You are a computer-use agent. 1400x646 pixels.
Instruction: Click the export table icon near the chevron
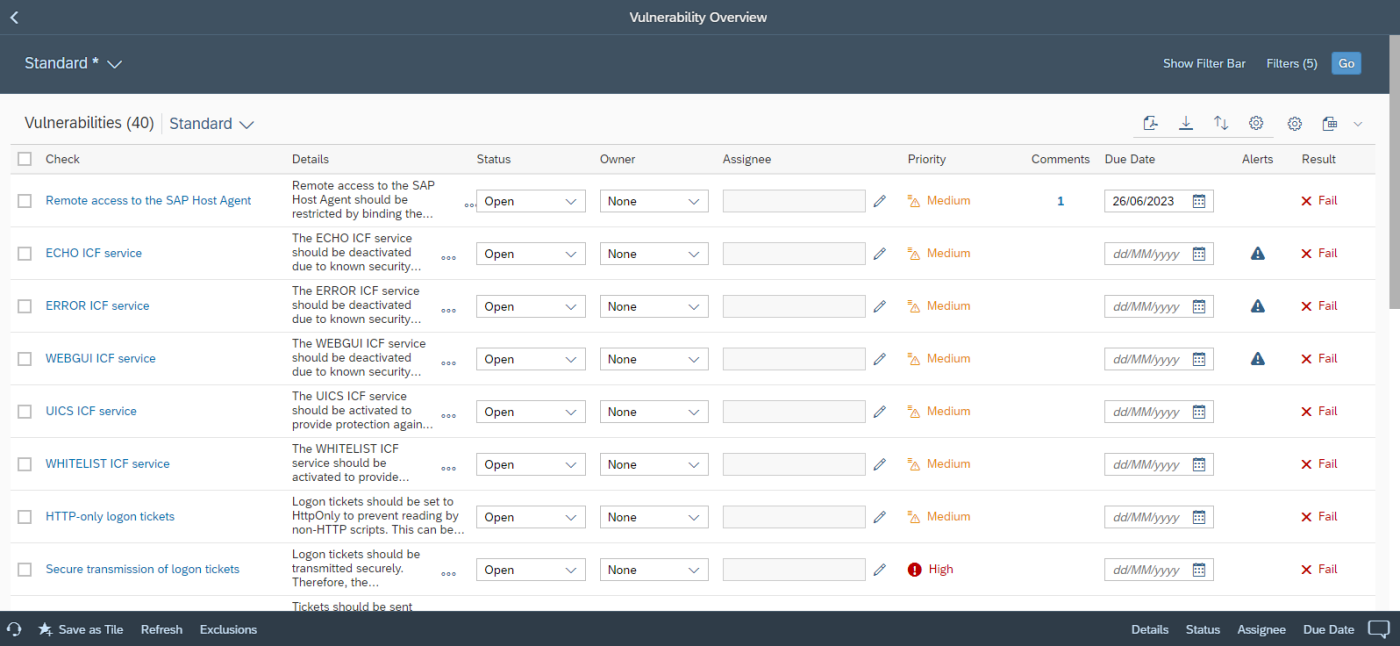[x=1329, y=123]
